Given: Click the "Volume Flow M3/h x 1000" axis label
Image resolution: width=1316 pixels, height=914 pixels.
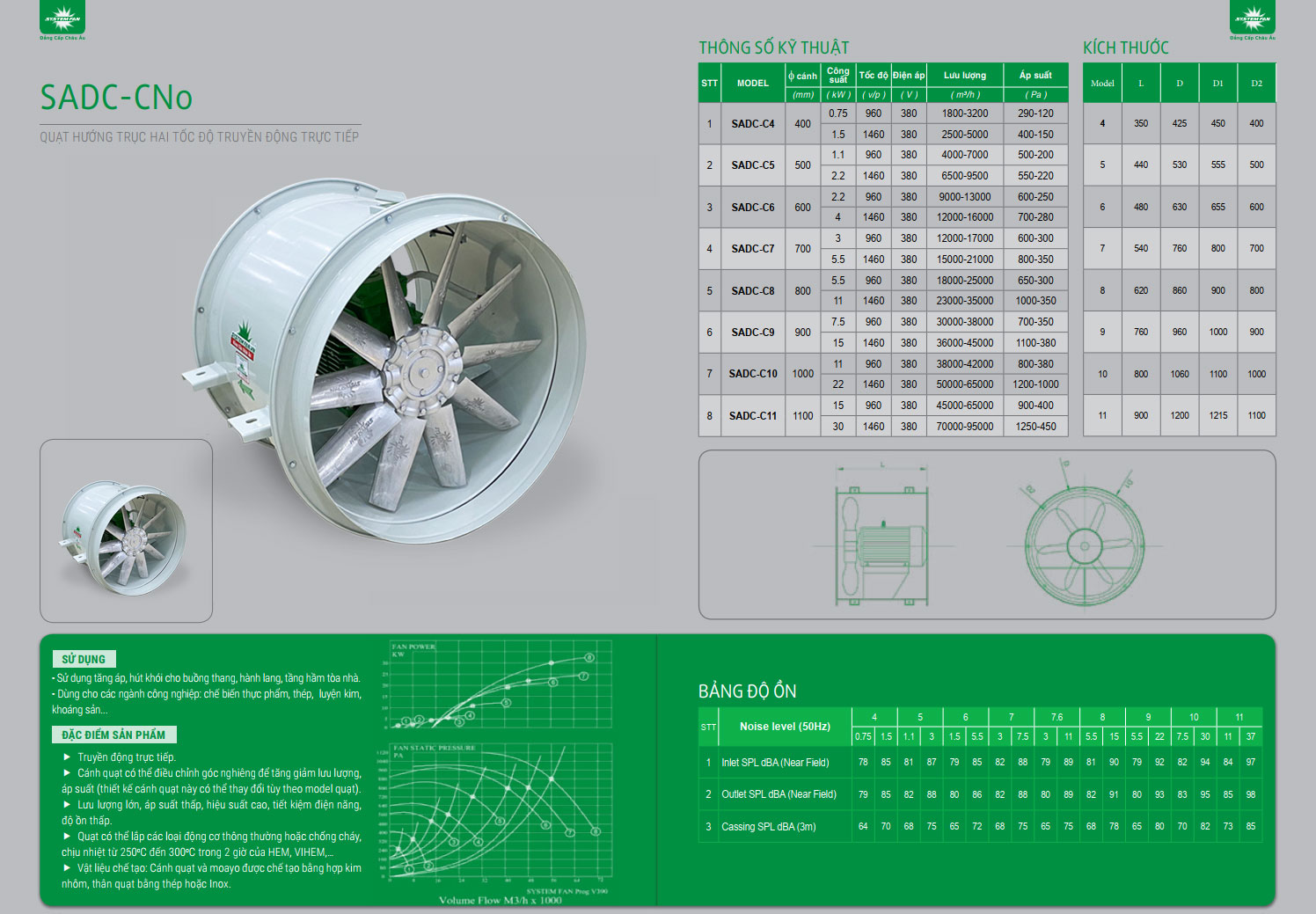Looking at the screenshot, I should 501,901.
